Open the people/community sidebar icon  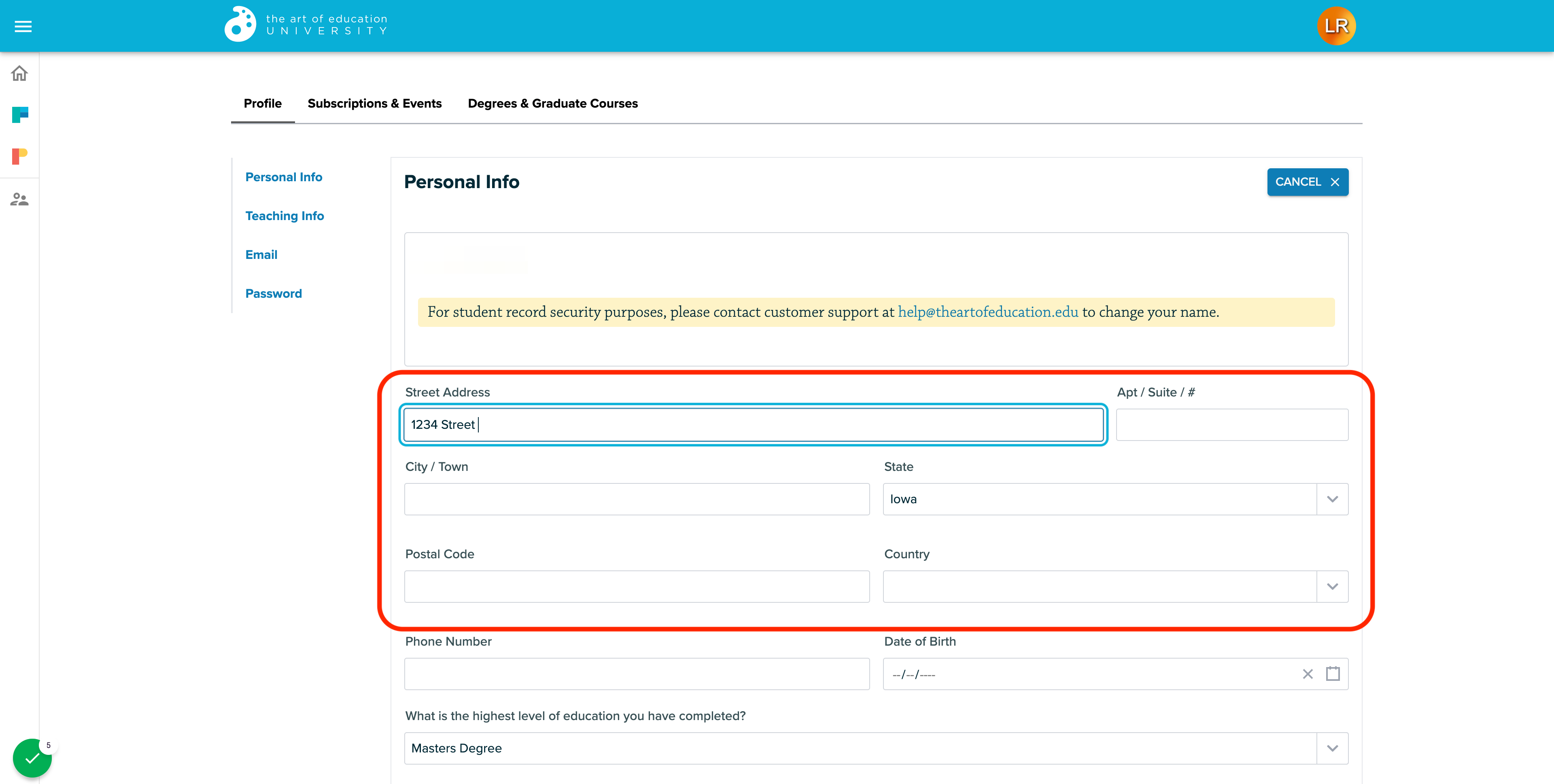(x=19, y=199)
